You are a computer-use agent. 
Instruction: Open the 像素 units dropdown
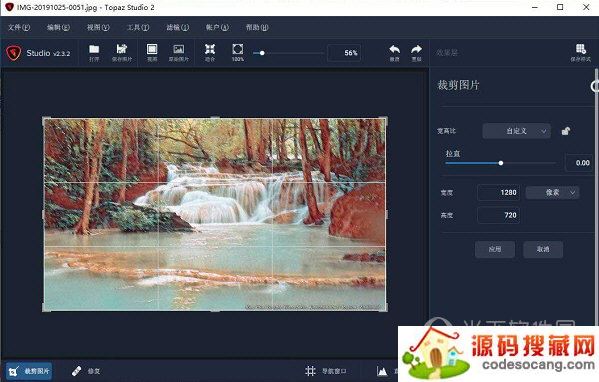pyautogui.click(x=552, y=193)
